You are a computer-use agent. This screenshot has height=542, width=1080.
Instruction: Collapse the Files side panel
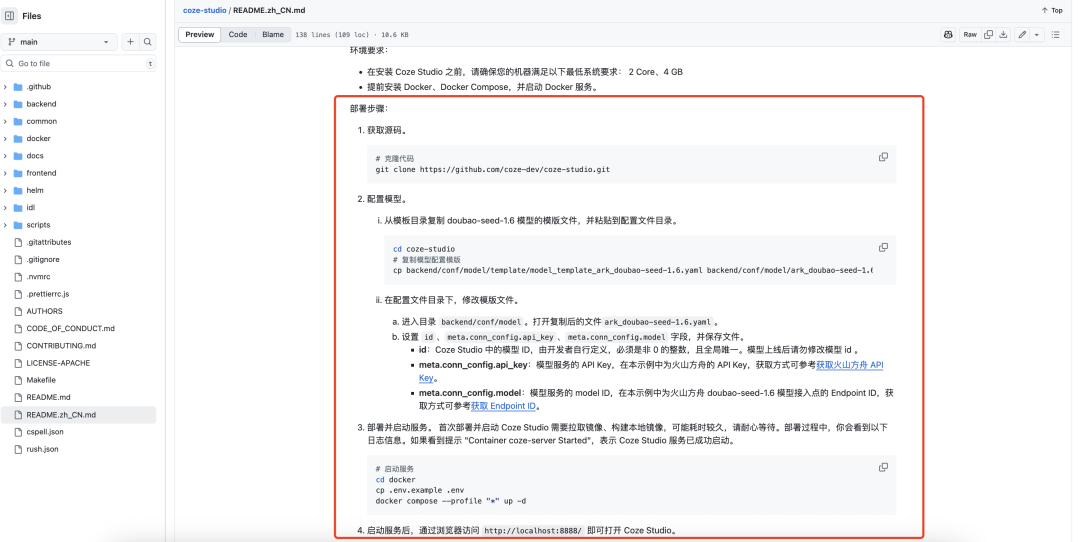[10, 16]
